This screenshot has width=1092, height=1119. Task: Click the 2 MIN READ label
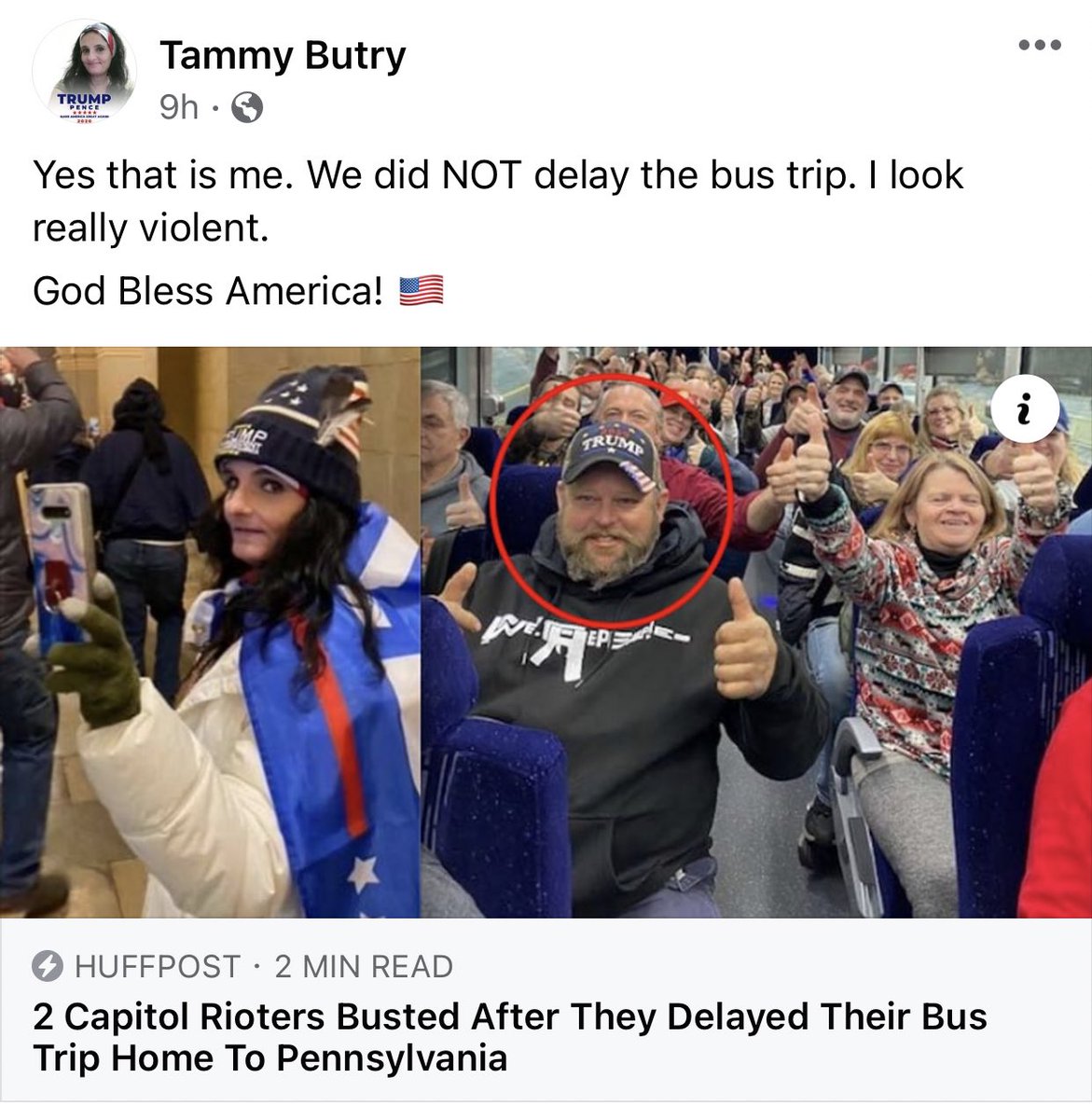click(364, 967)
